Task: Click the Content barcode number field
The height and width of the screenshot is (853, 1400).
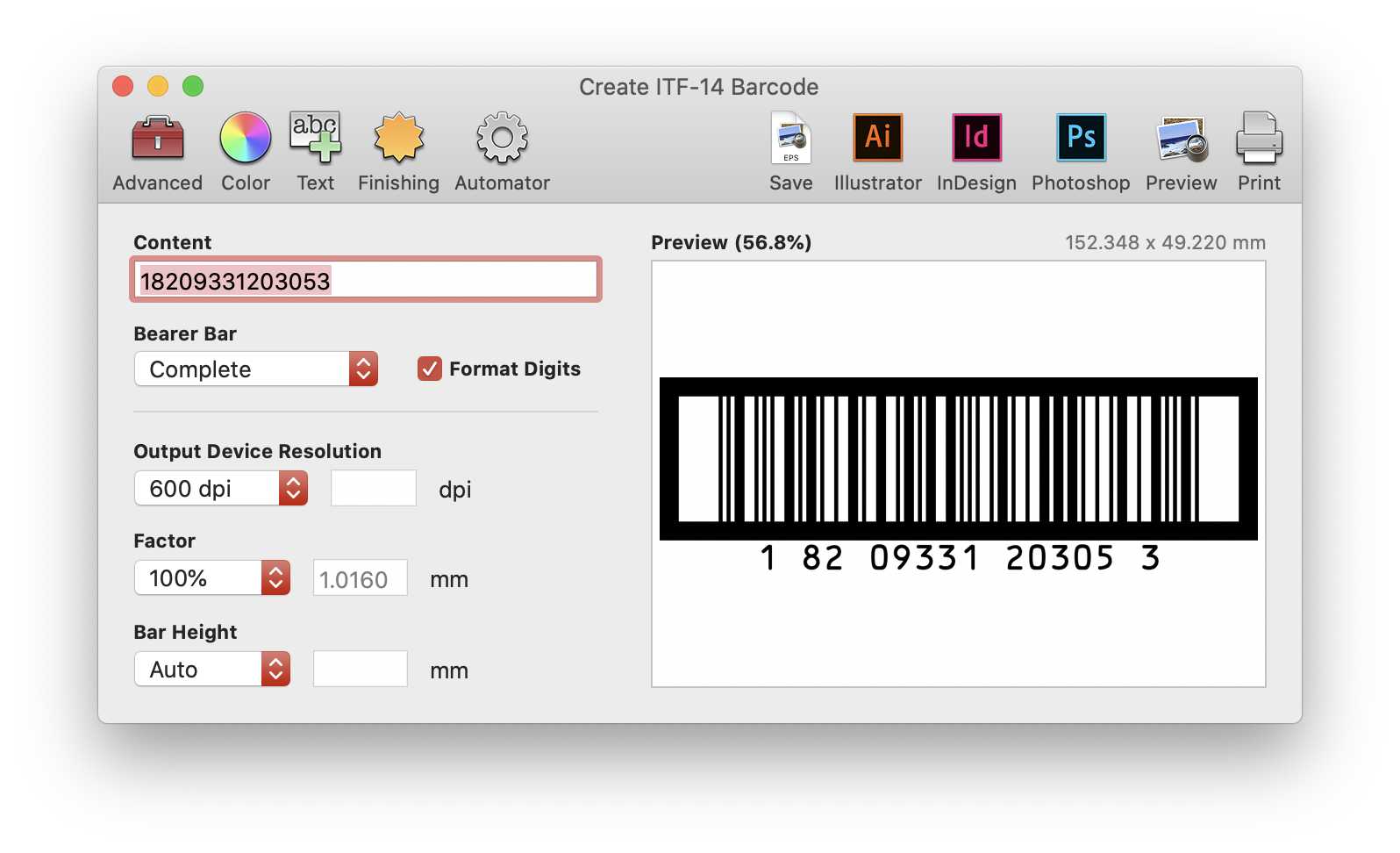Action: point(366,280)
